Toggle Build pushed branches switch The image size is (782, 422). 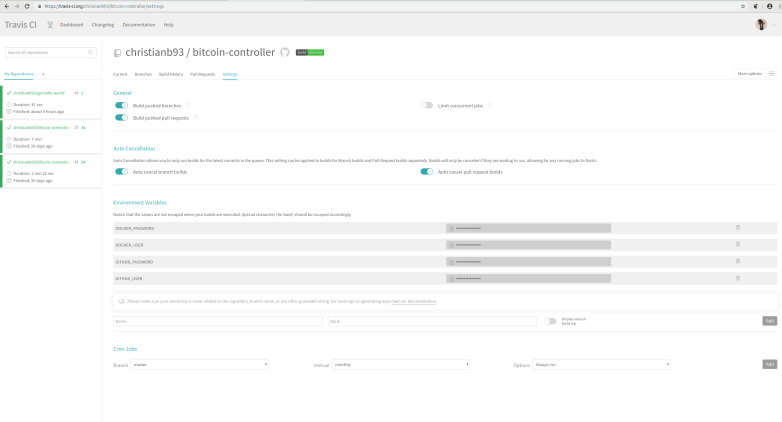122,105
